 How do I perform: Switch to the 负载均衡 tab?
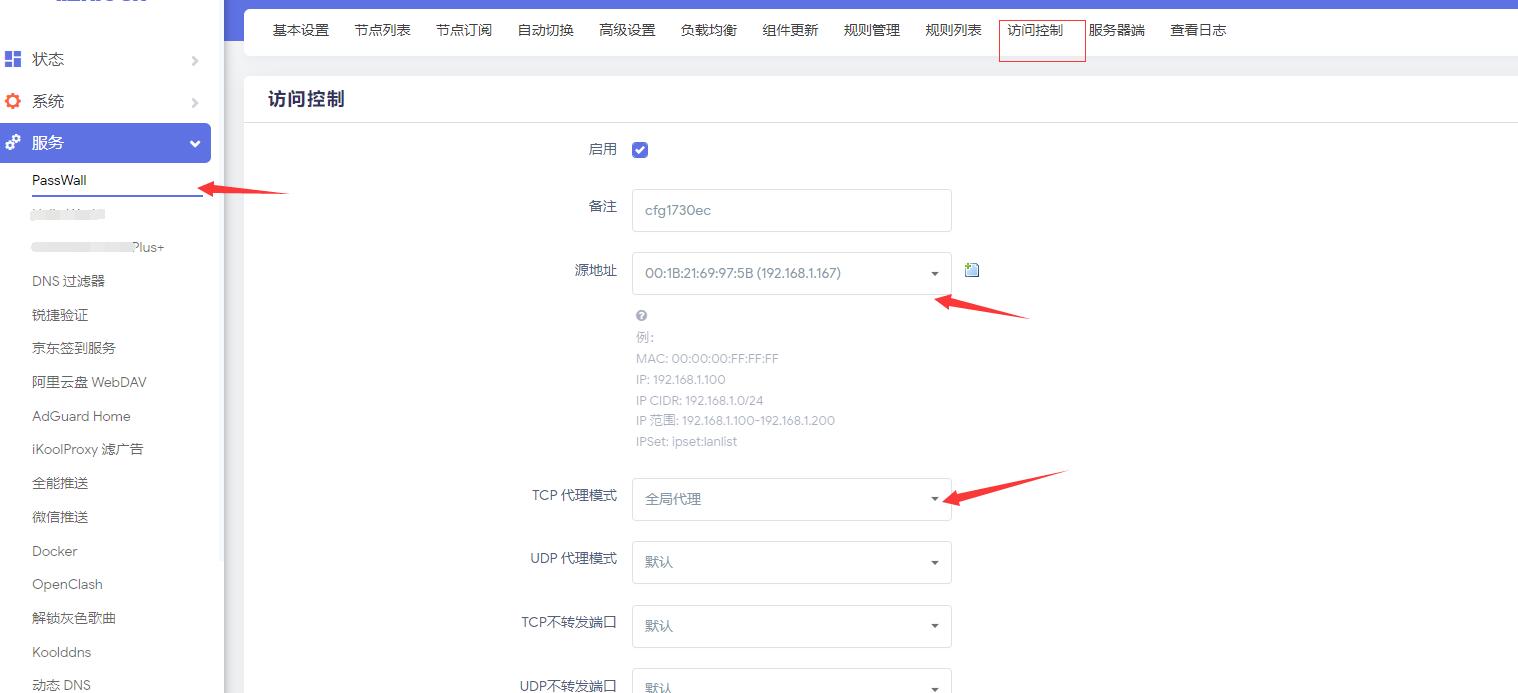709,30
